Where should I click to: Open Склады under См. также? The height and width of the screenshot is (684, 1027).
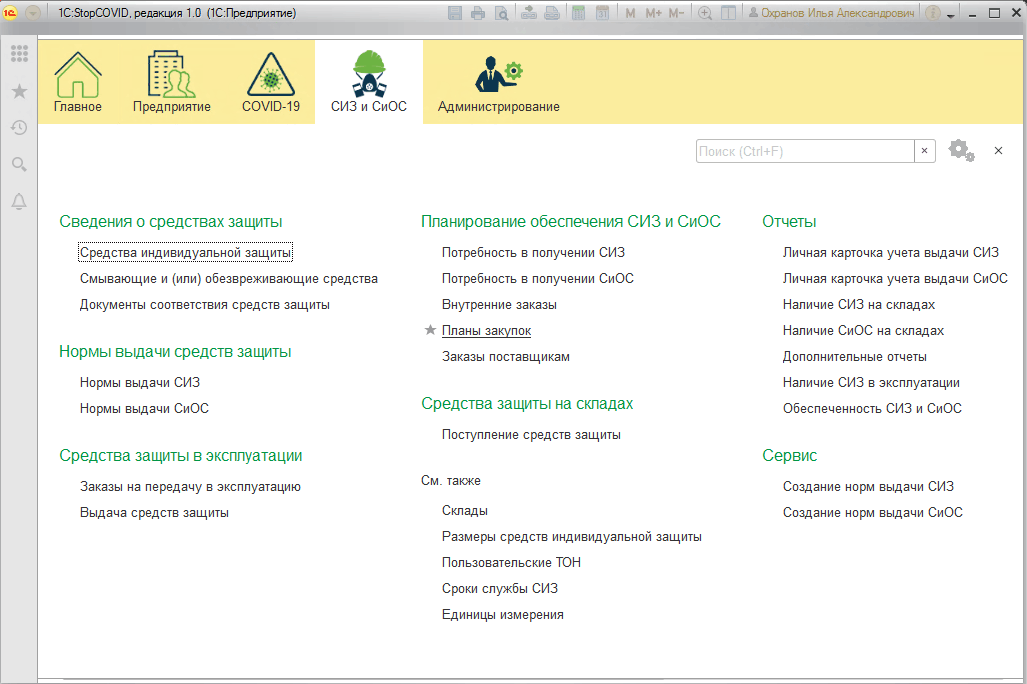[464, 511]
